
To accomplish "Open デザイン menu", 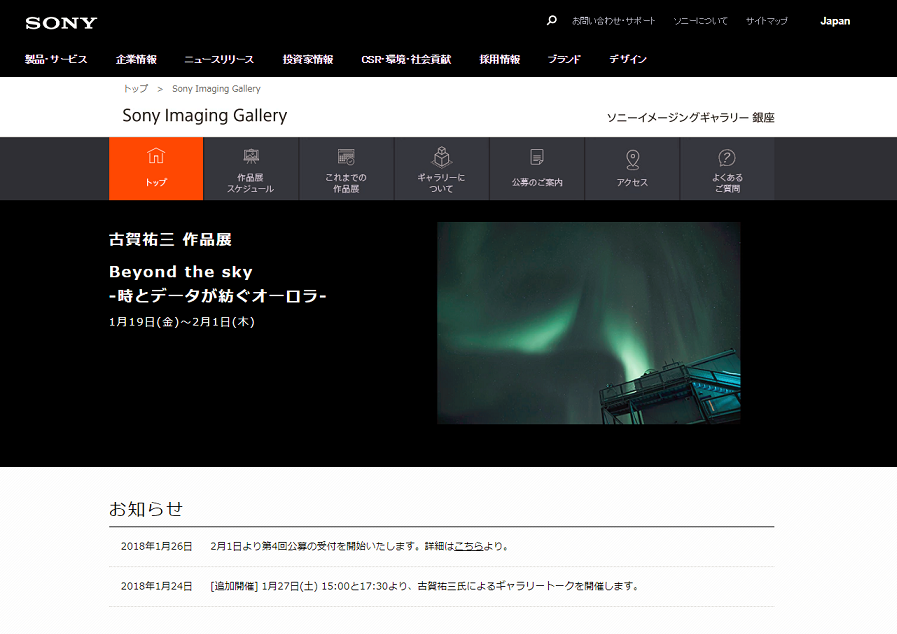I will (x=628, y=59).
